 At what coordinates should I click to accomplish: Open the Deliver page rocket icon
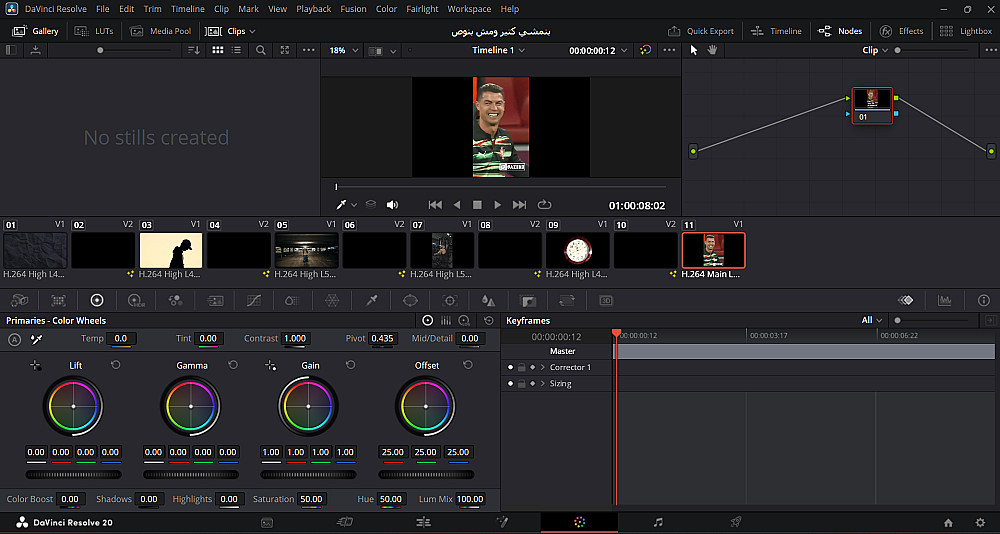(x=735, y=522)
